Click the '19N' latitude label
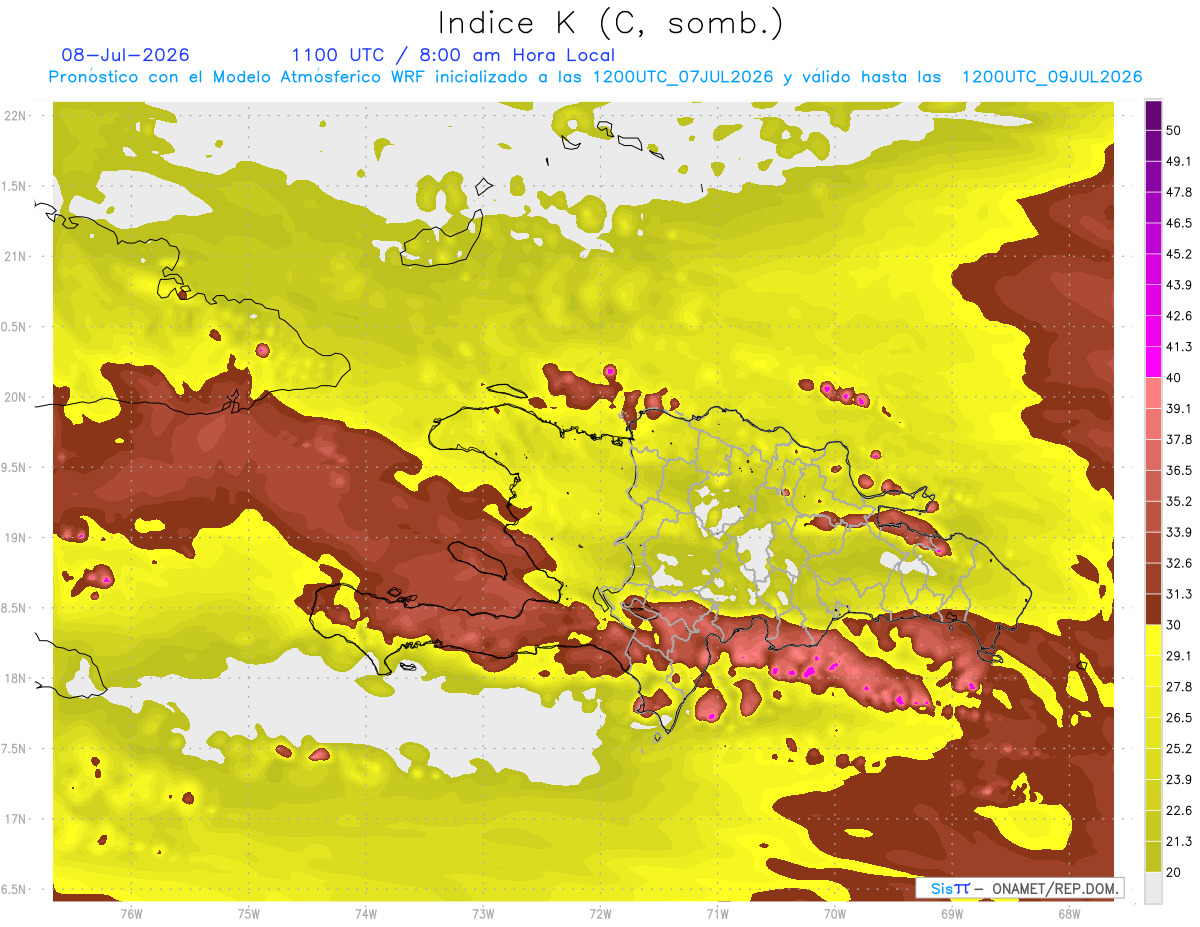Screen dimensions: 1200x927 [16, 538]
